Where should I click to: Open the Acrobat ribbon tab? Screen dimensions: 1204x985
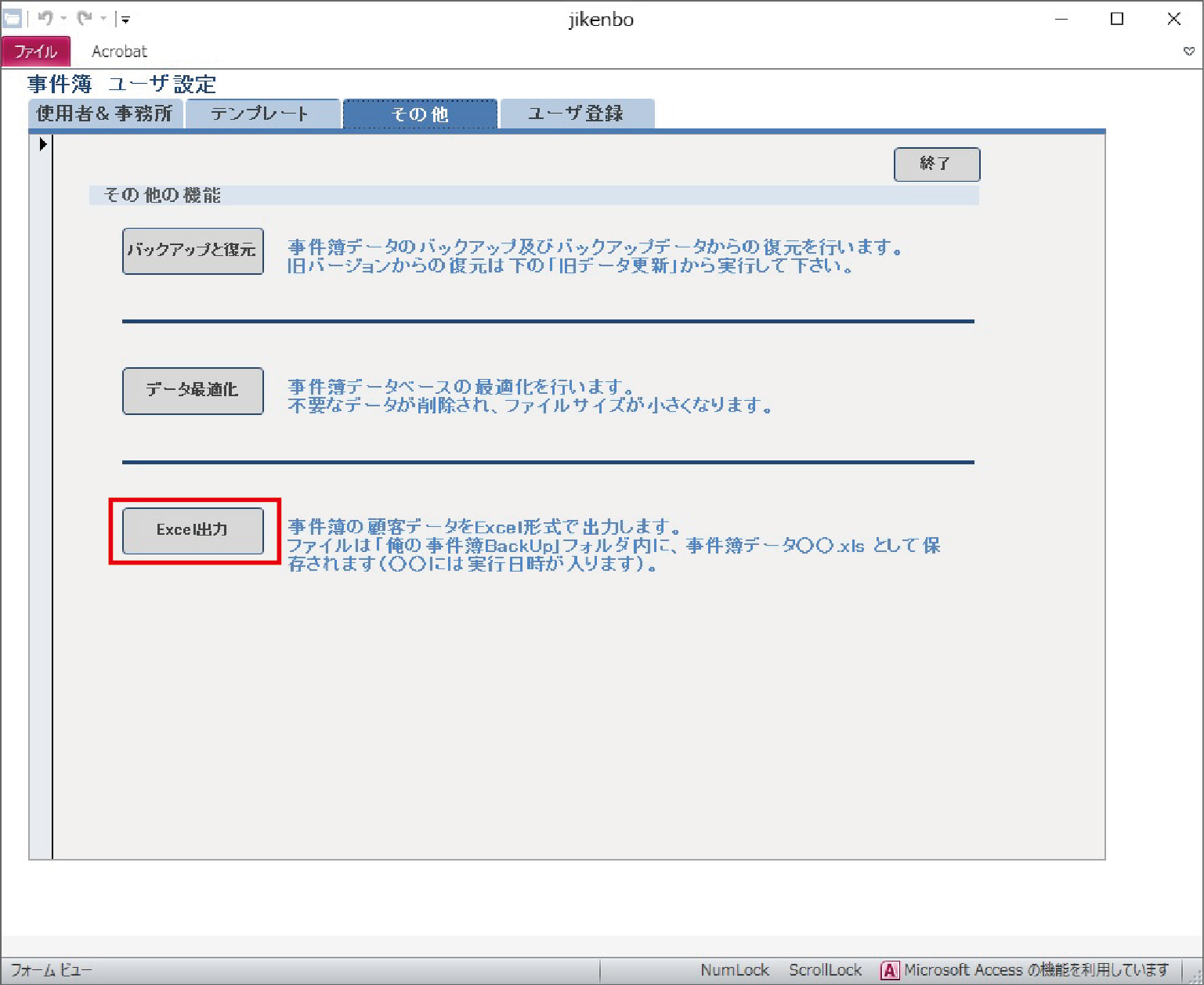[x=119, y=52]
